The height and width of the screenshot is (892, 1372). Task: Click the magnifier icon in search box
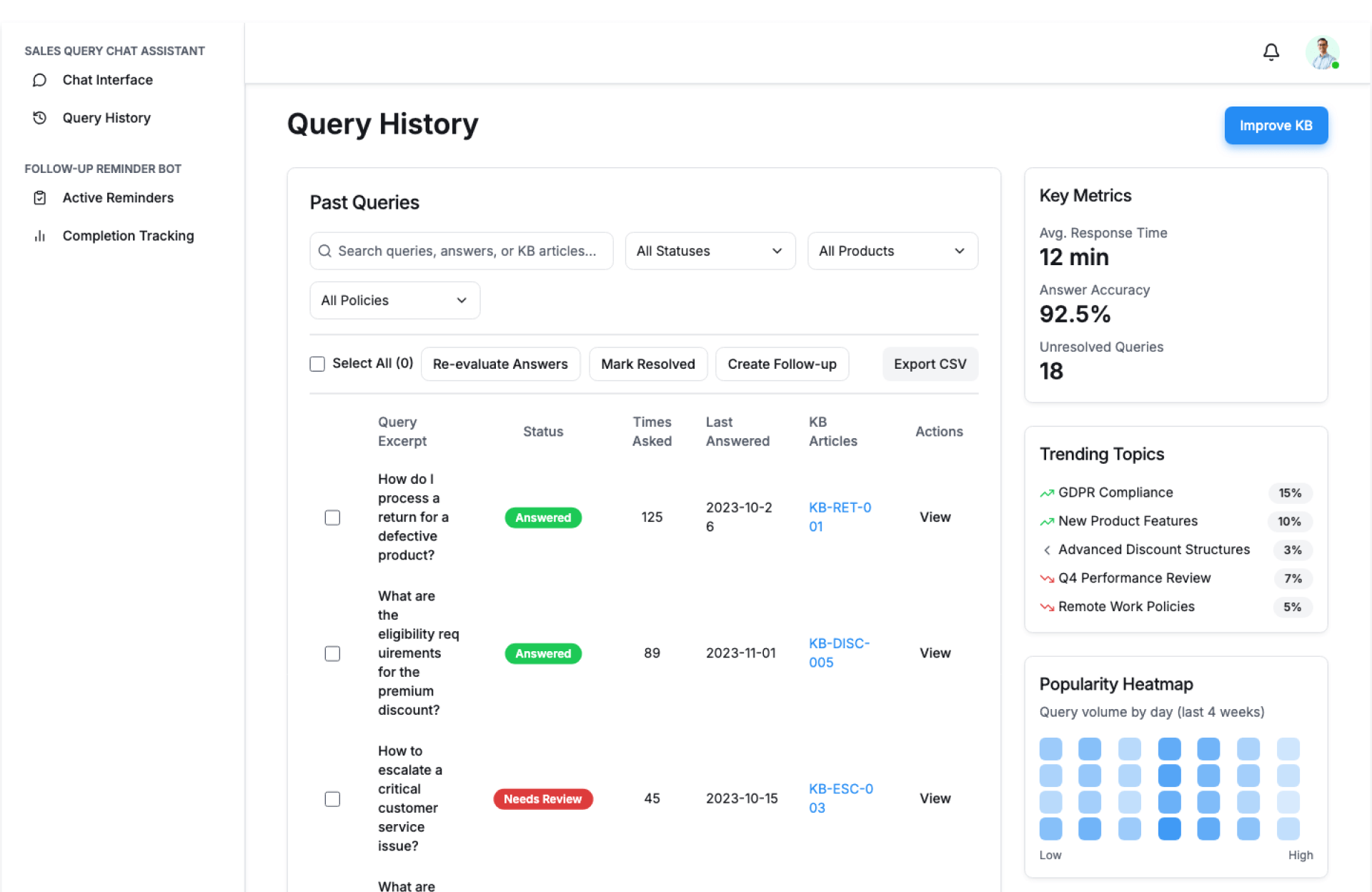coord(324,251)
